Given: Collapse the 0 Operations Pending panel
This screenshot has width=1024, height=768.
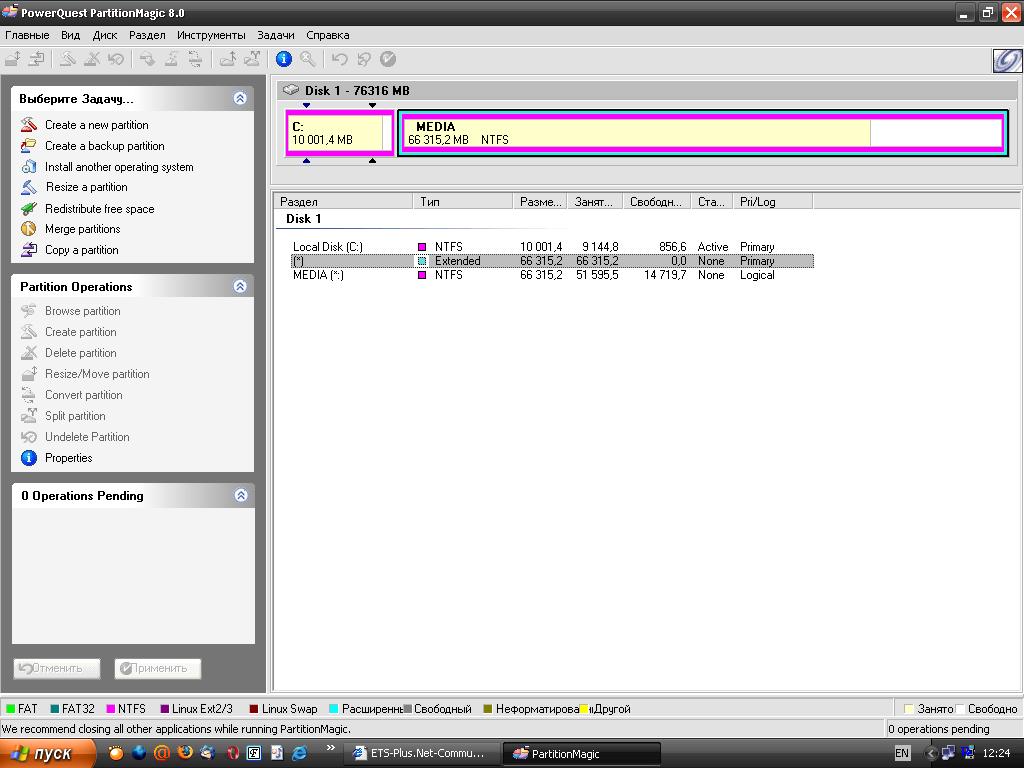Looking at the screenshot, I should click(x=240, y=496).
